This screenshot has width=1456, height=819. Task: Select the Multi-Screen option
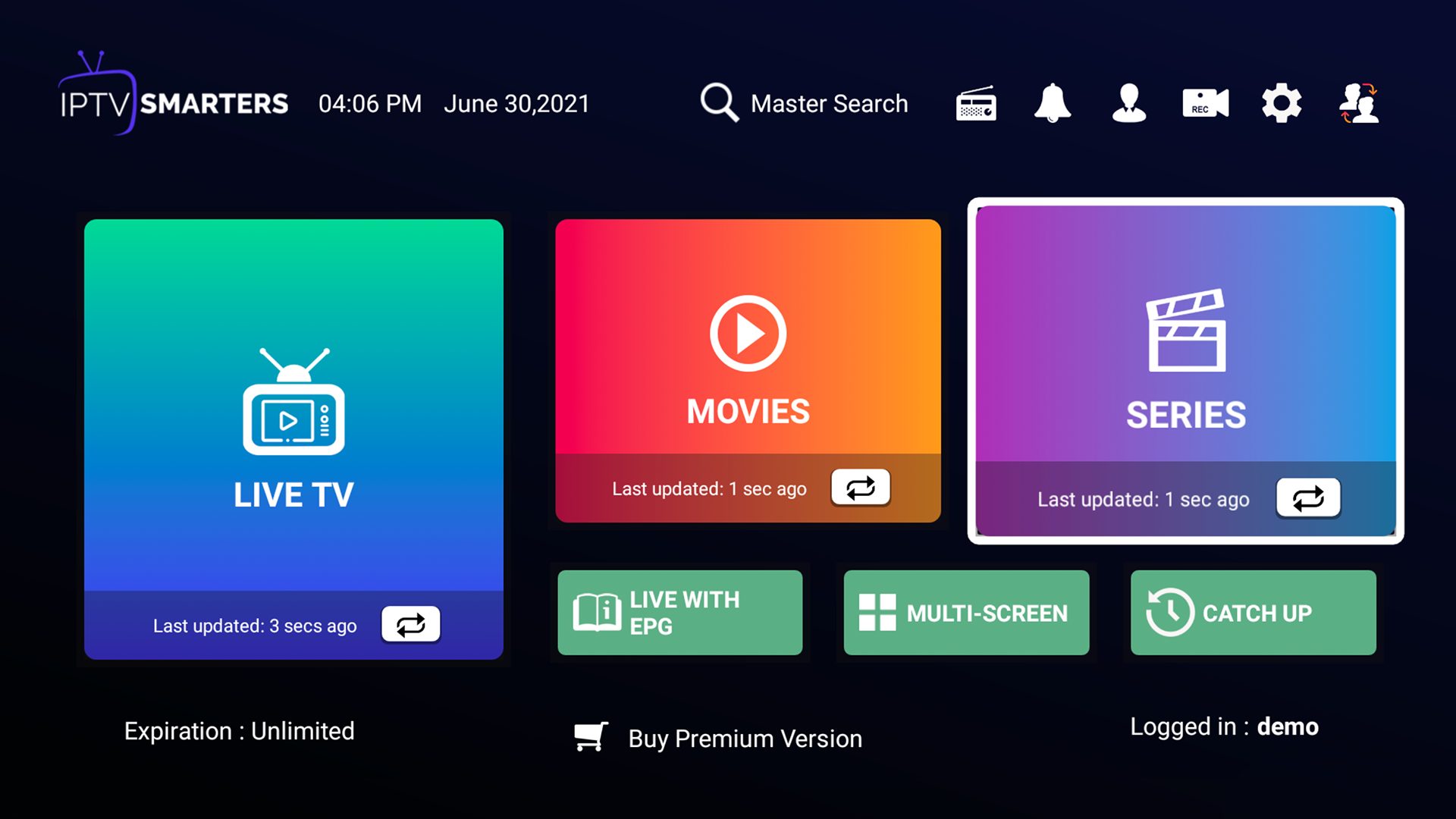(965, 612)
